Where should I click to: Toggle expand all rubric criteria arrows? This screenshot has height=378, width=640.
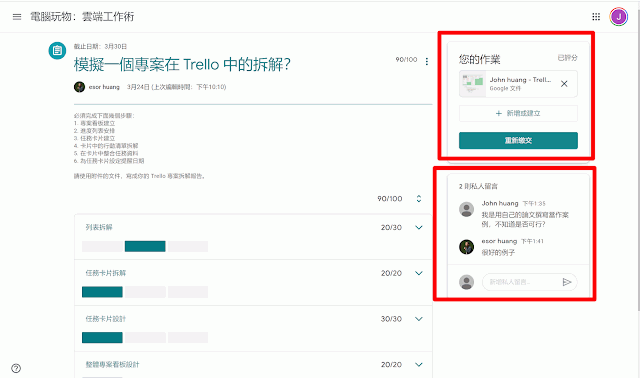(x=419, y=199)
